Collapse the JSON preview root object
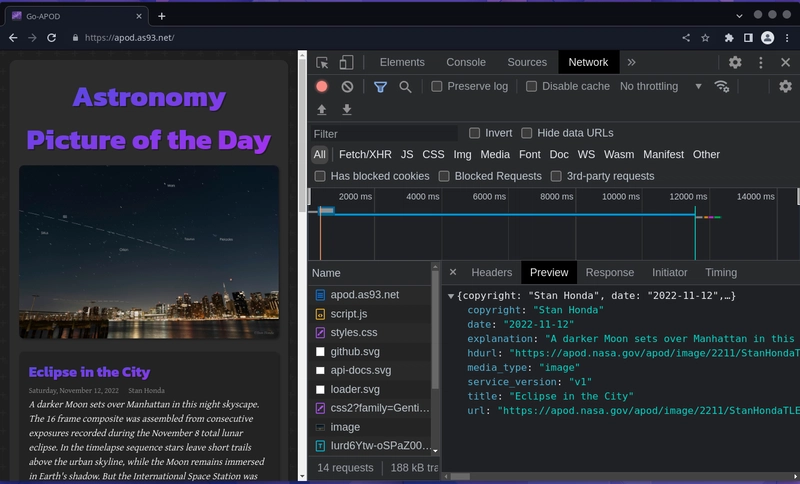 [x=451, y=296]
